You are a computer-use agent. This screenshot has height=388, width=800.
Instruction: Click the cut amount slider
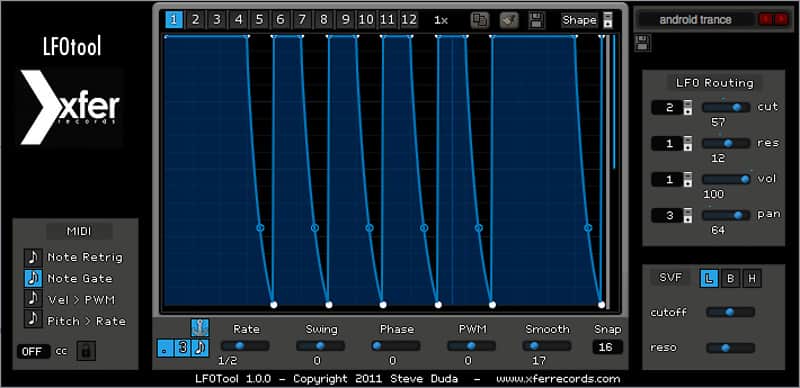(x=727, y=107)
